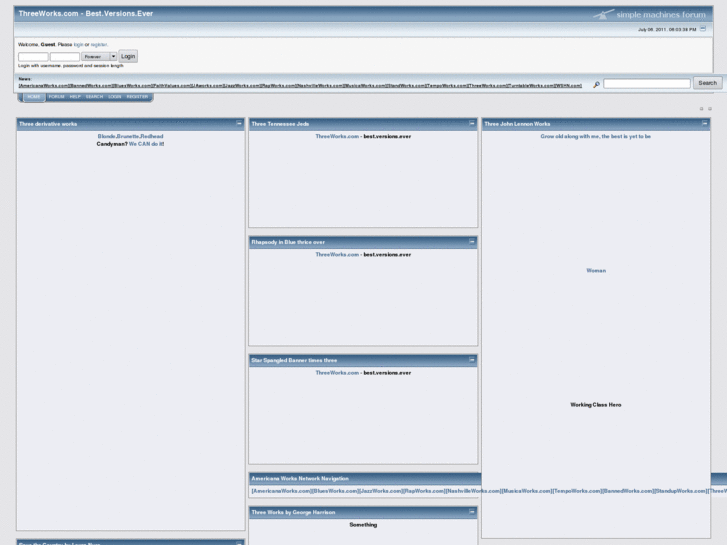The width and height of the screenshot is (727, 545).
Task: Open [StandupWorks.com] in Network Navigation panel
Action: [681, 491]
